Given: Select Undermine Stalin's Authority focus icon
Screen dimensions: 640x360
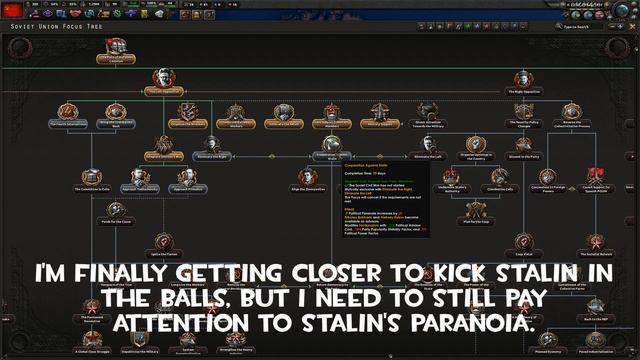Looking at the screenshot, I should click(452, 177).
